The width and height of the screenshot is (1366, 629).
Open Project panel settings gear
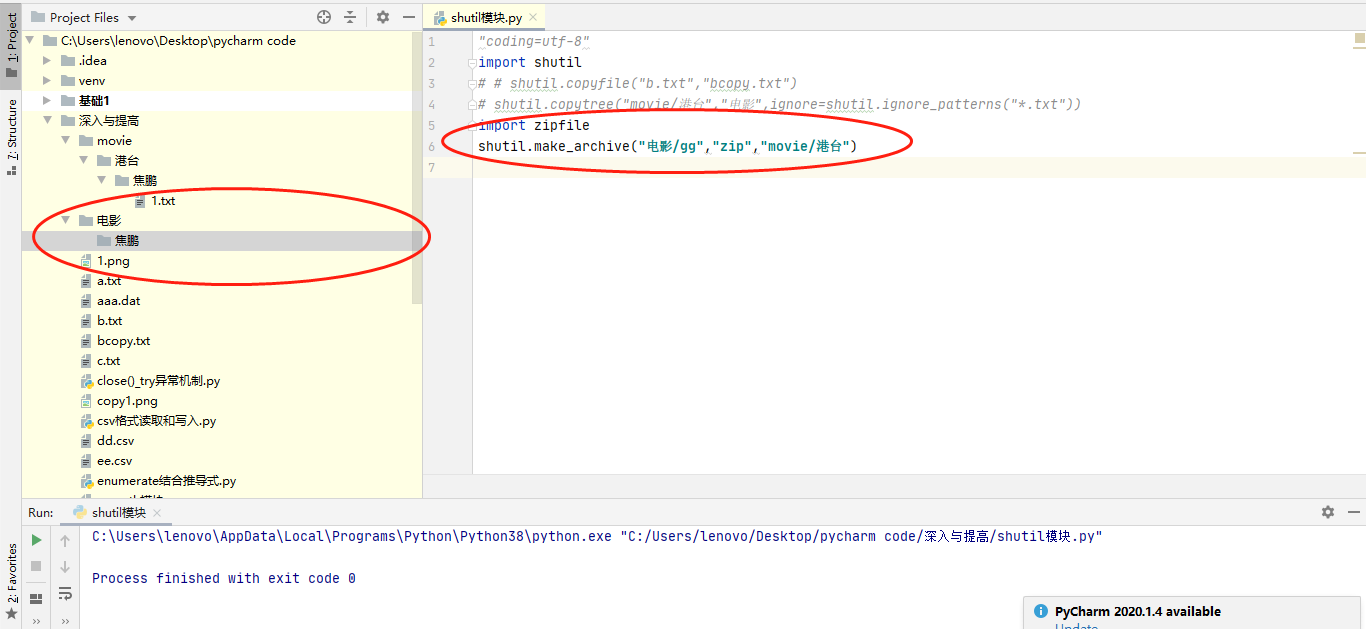coord(382,17)
